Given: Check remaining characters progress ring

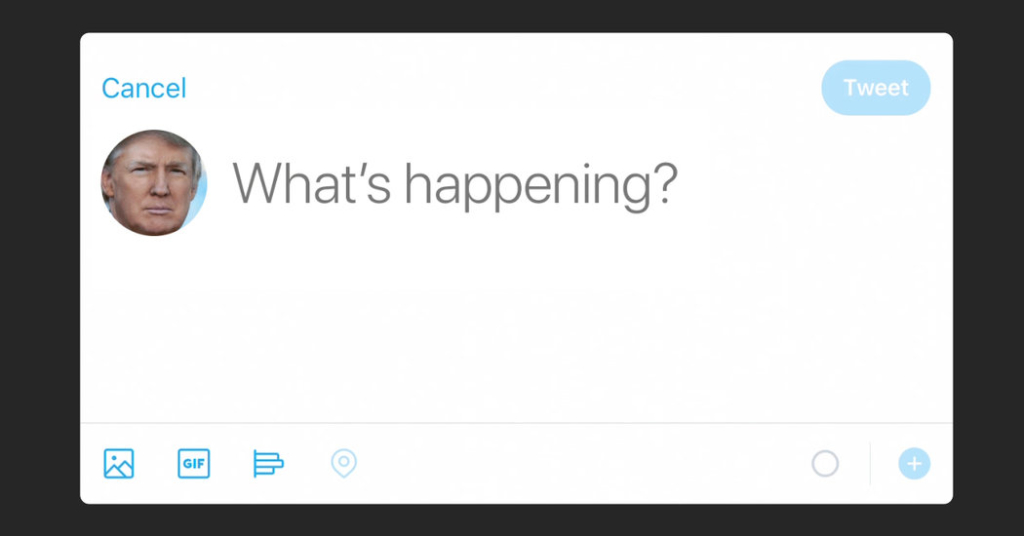Looking at the screenshot, I should (825, 464).
